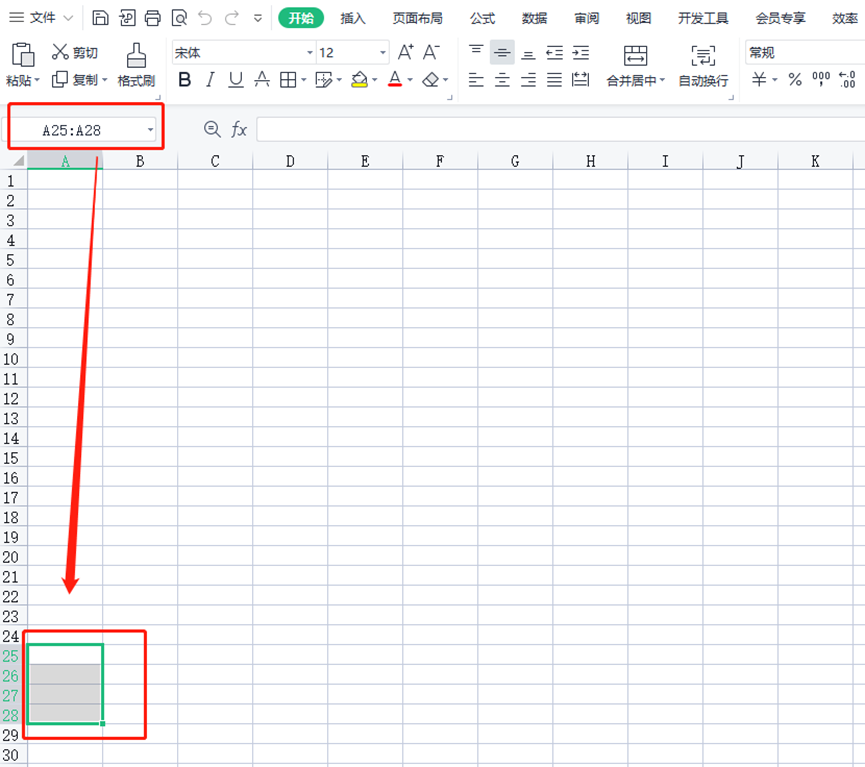Screen dimensions: 865x767
Task: Select column D header
Action: click(290, 161)
